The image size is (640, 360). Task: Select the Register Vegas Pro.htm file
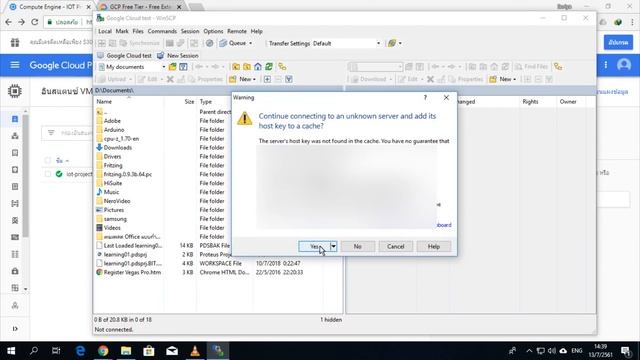click(132, 272)
